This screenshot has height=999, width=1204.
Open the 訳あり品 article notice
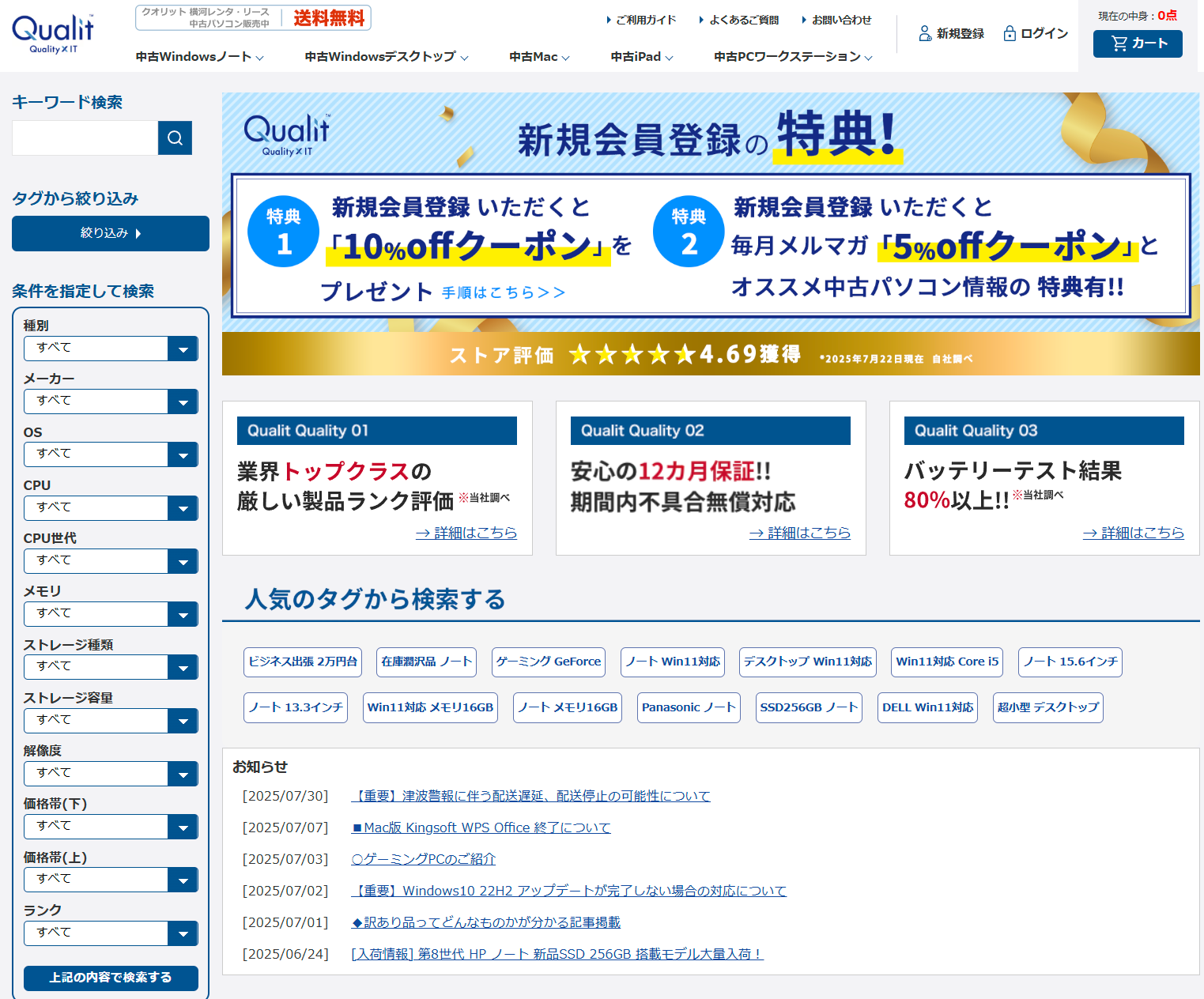click(485, 922)
